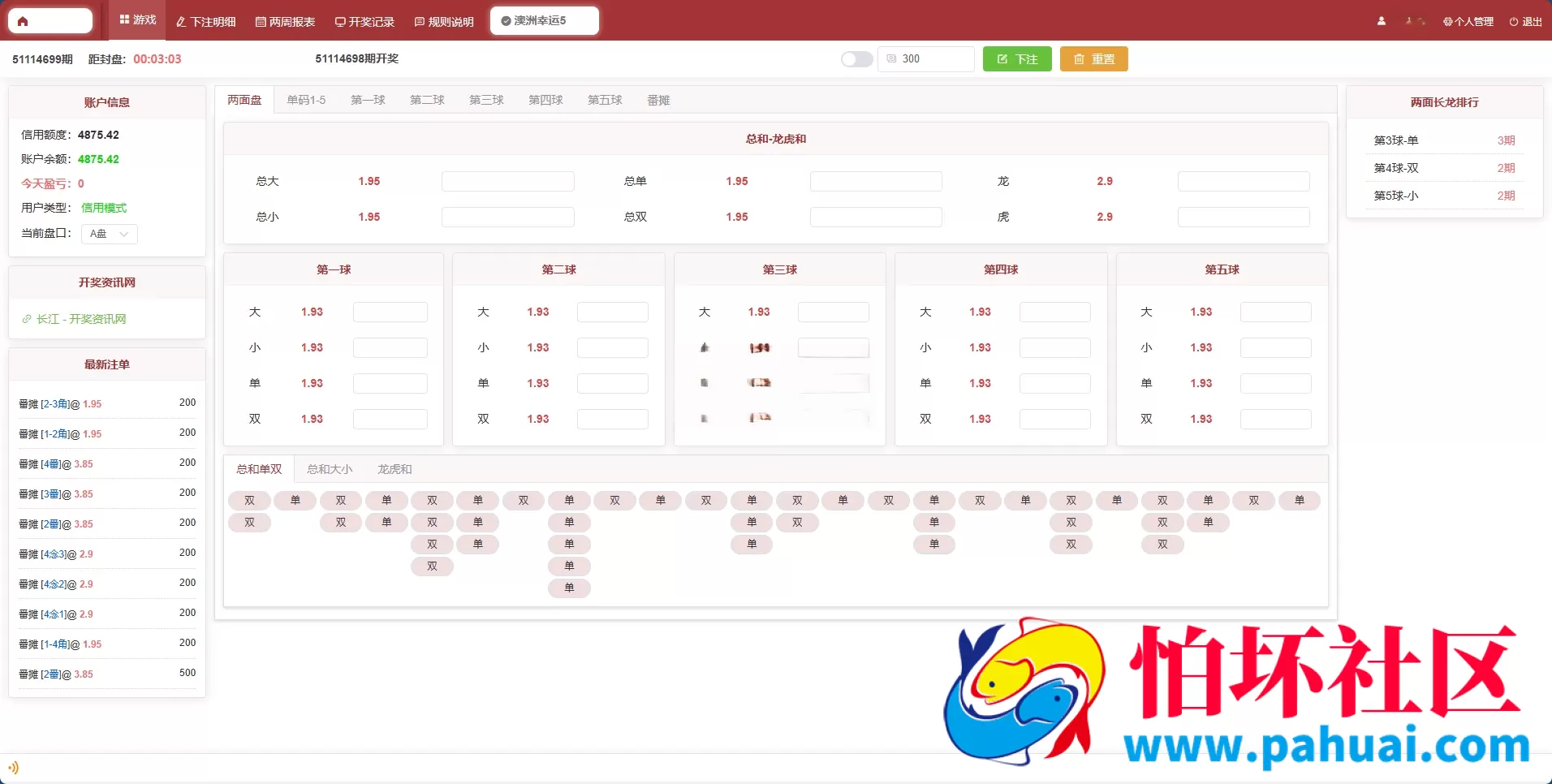Click latest bet 番摊 [3番] row

click(107, 493)
